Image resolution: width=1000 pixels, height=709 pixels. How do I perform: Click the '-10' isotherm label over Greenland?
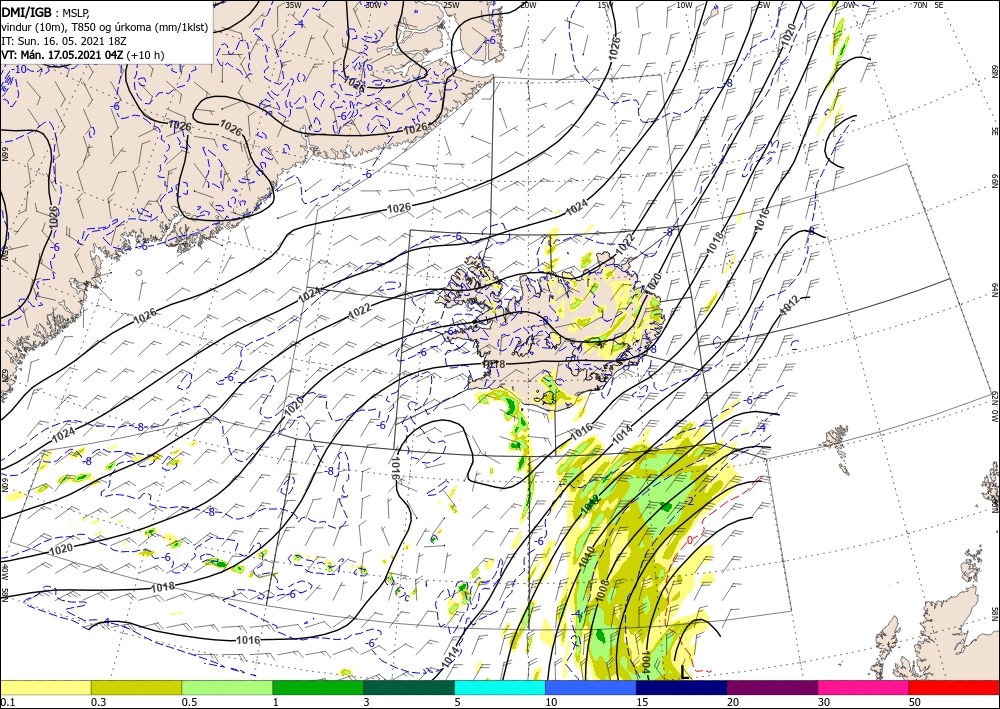pyautogui.click(x=21, y=69)
